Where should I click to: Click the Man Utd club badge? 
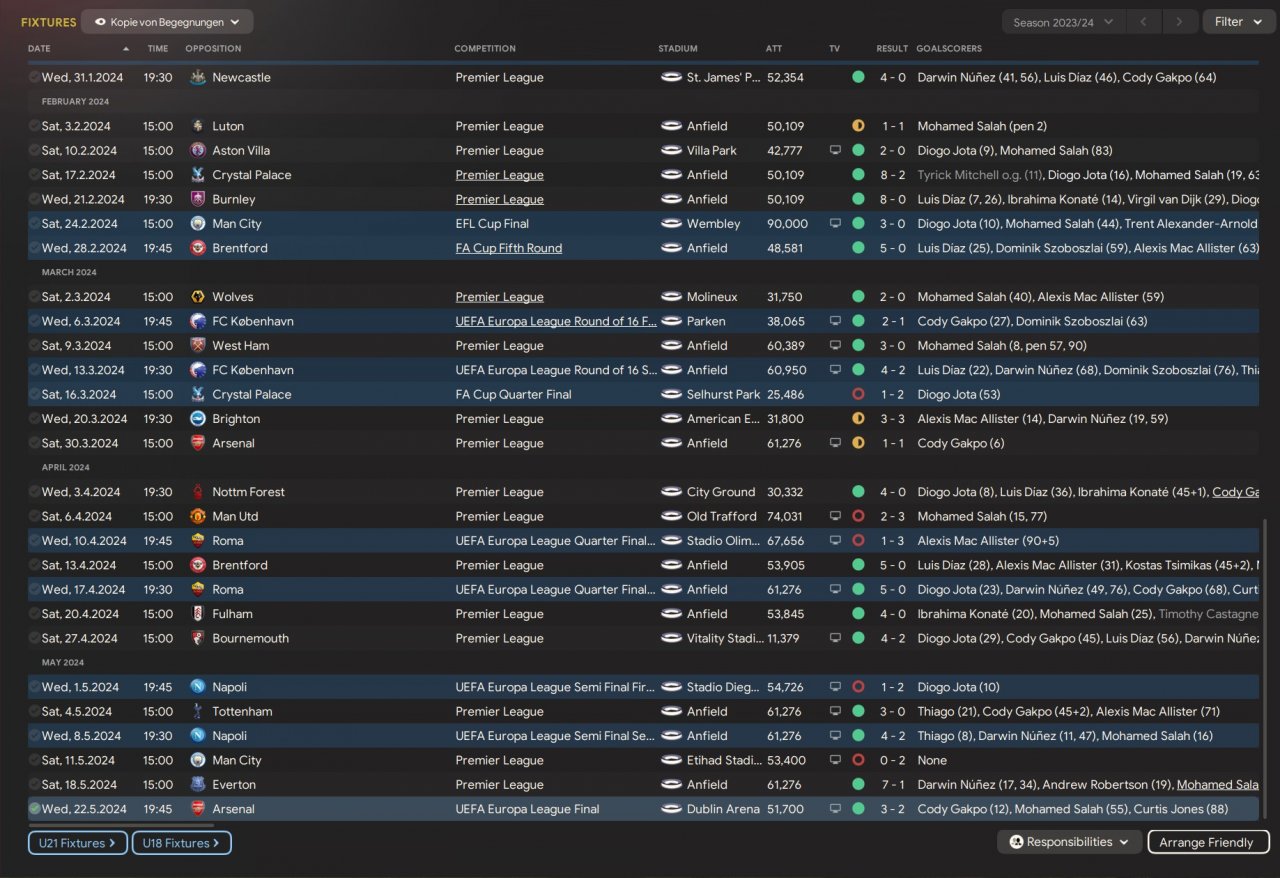pyautogui.click(x=198, y=517)
